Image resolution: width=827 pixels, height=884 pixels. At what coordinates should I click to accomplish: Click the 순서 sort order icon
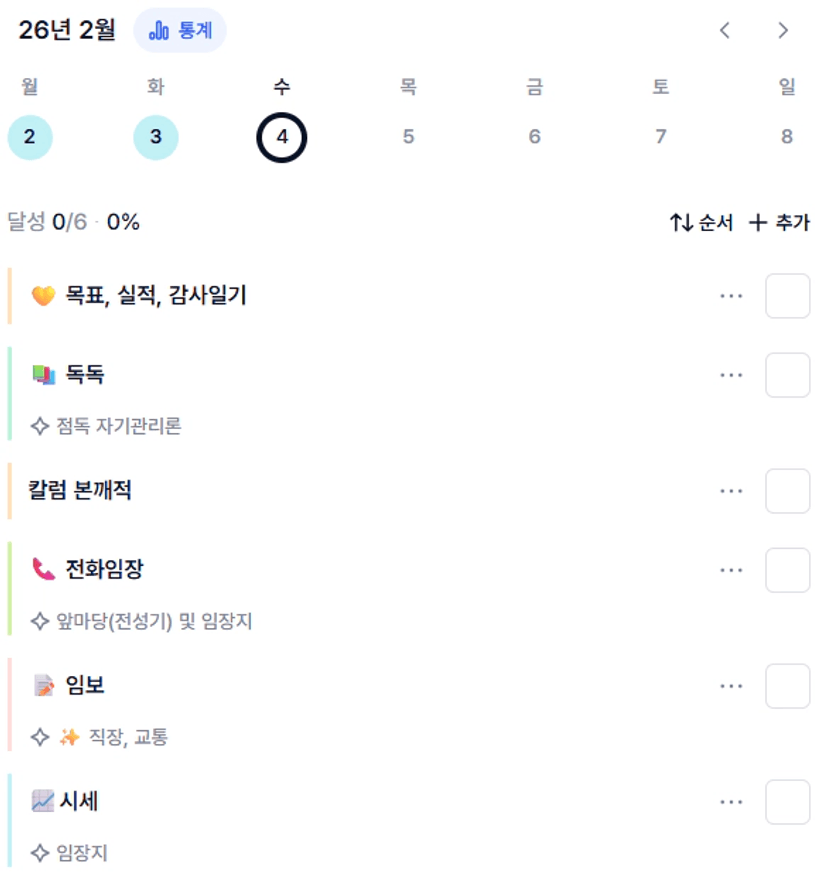pos(682,223)
